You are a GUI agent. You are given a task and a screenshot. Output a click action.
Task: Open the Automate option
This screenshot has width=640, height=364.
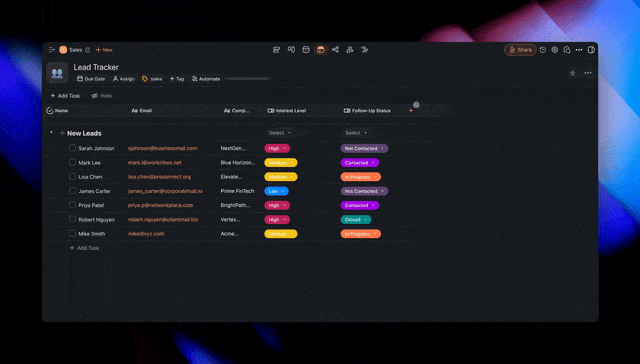pyautogui.click(x=206, y=79)
